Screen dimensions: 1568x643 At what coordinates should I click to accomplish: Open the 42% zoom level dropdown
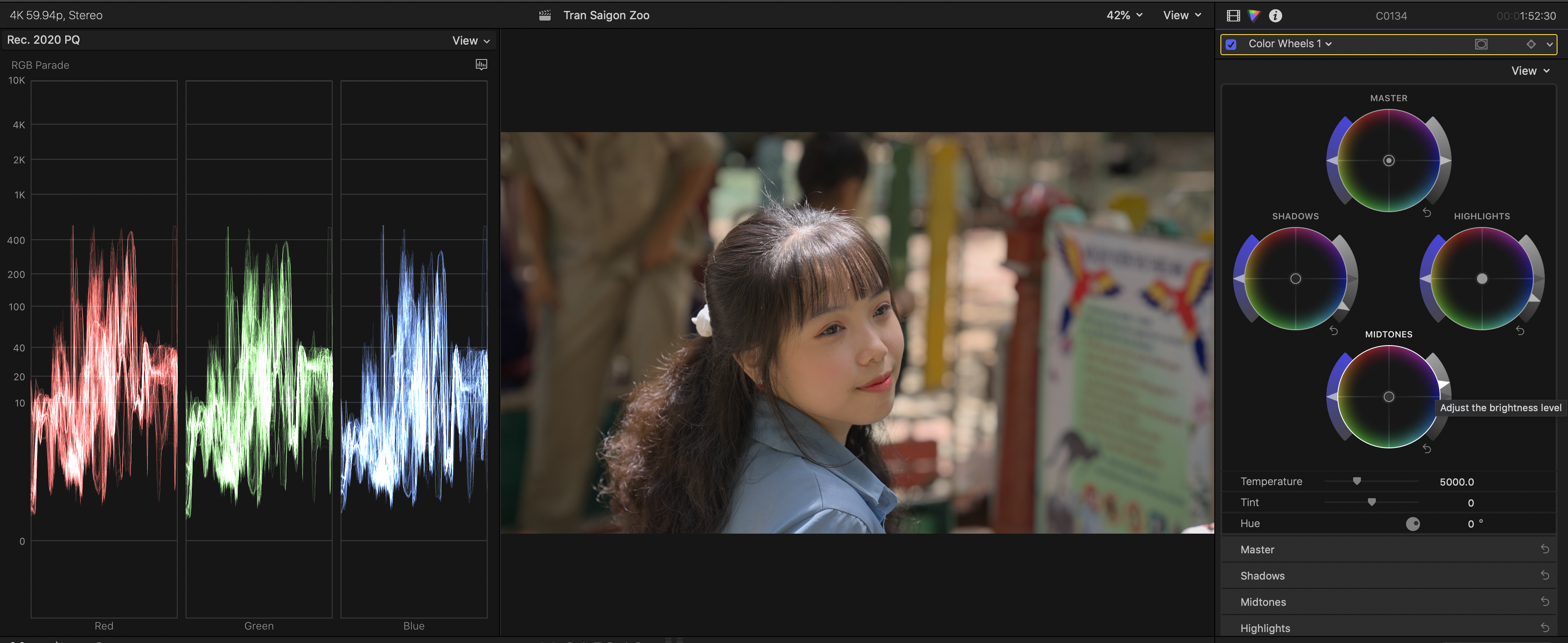click(x=1124, y=15)
